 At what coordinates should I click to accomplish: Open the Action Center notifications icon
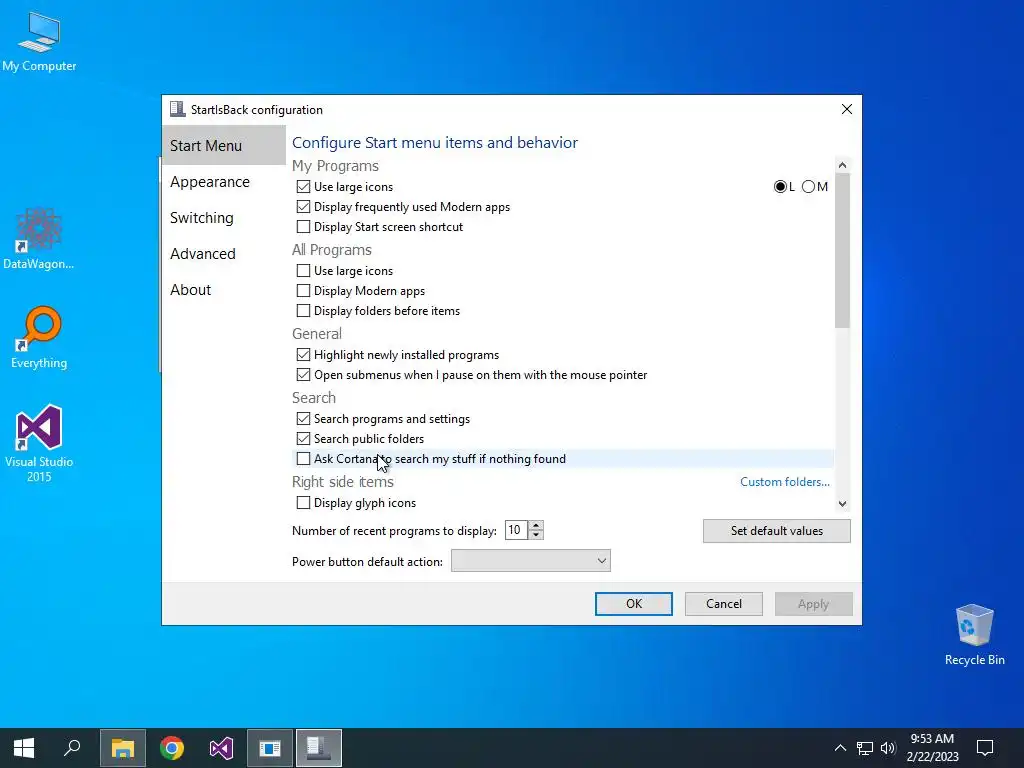[985, 748]
